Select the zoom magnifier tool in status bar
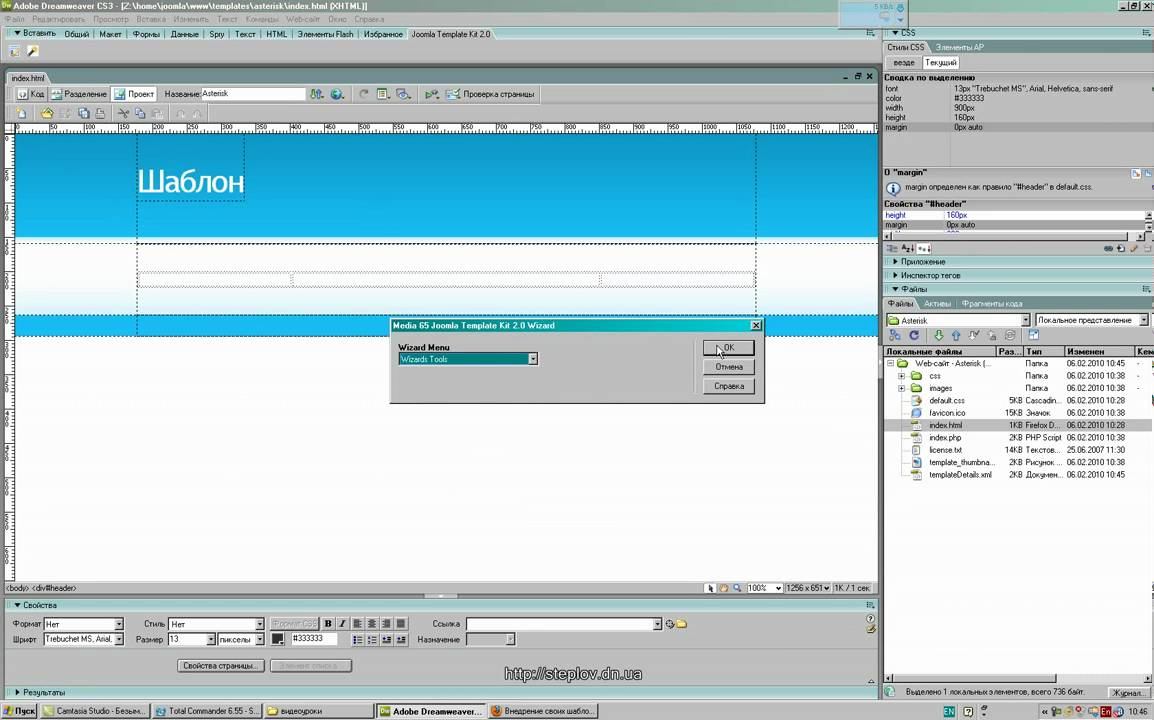 [737, 588]
